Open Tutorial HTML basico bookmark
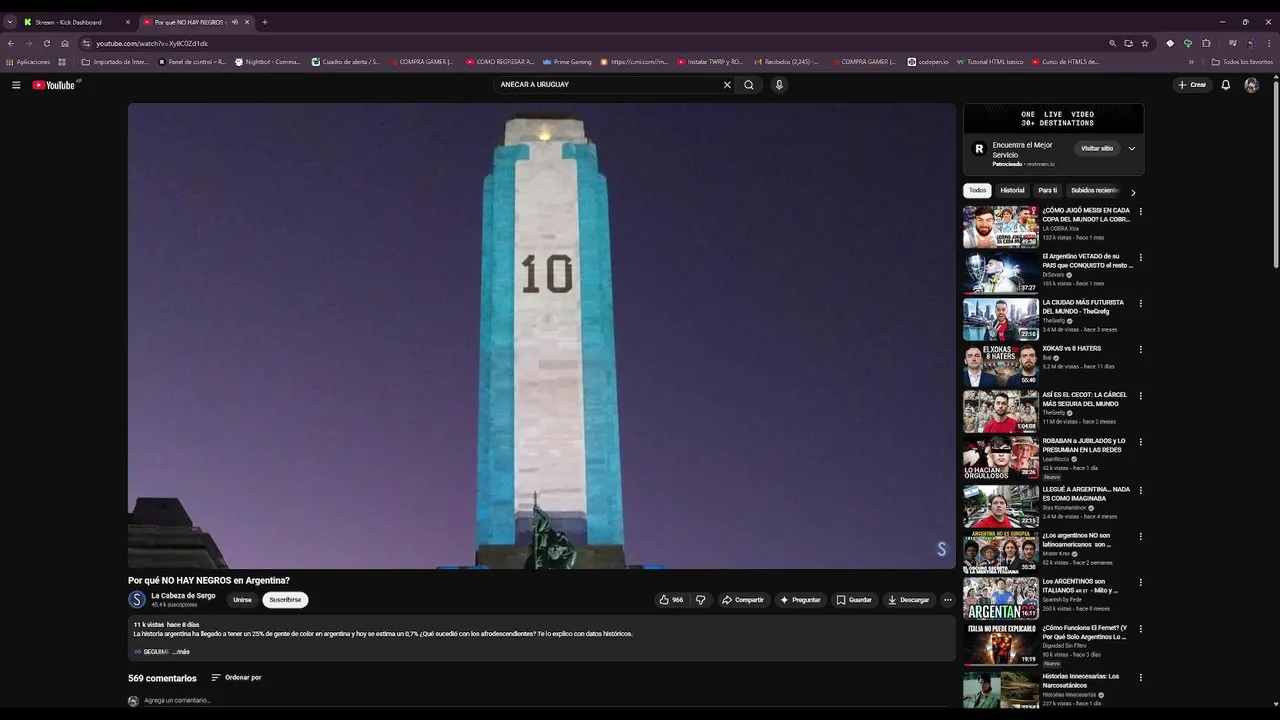The width and height of the screenshot is (1280, 720). pos(990,62)
